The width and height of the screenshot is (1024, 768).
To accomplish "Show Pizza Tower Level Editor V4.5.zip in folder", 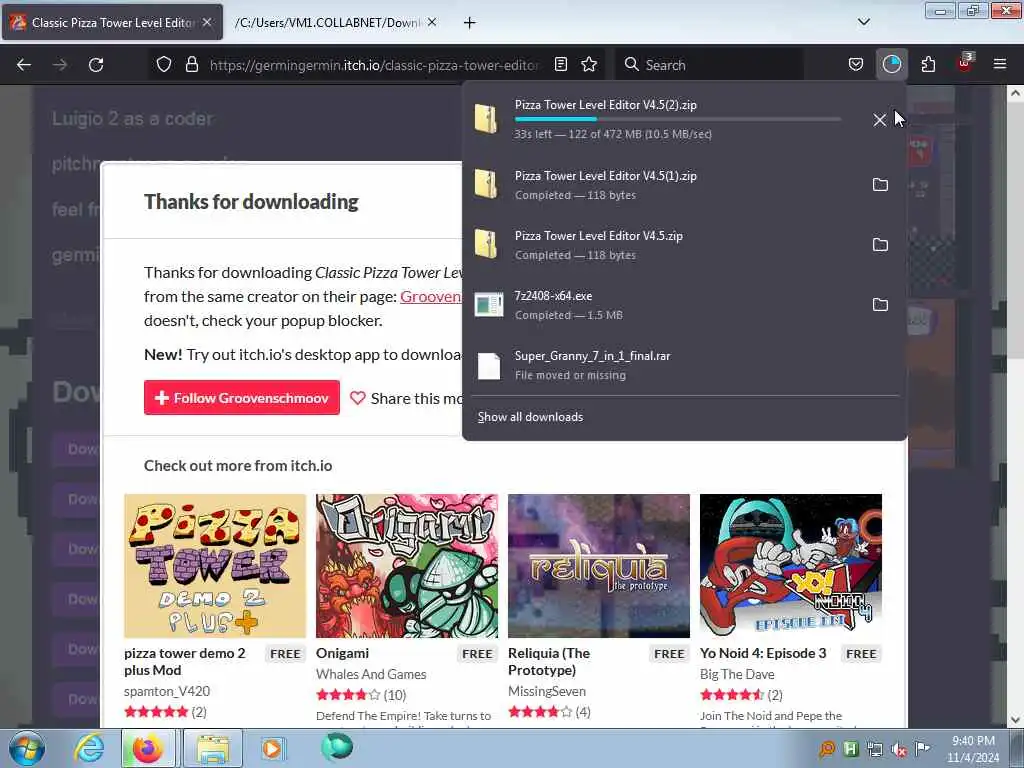I will coord(880,245).
